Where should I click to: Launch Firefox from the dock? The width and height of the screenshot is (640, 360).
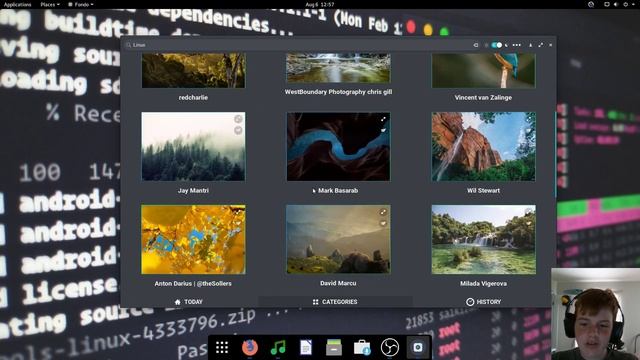click(250, 347)
